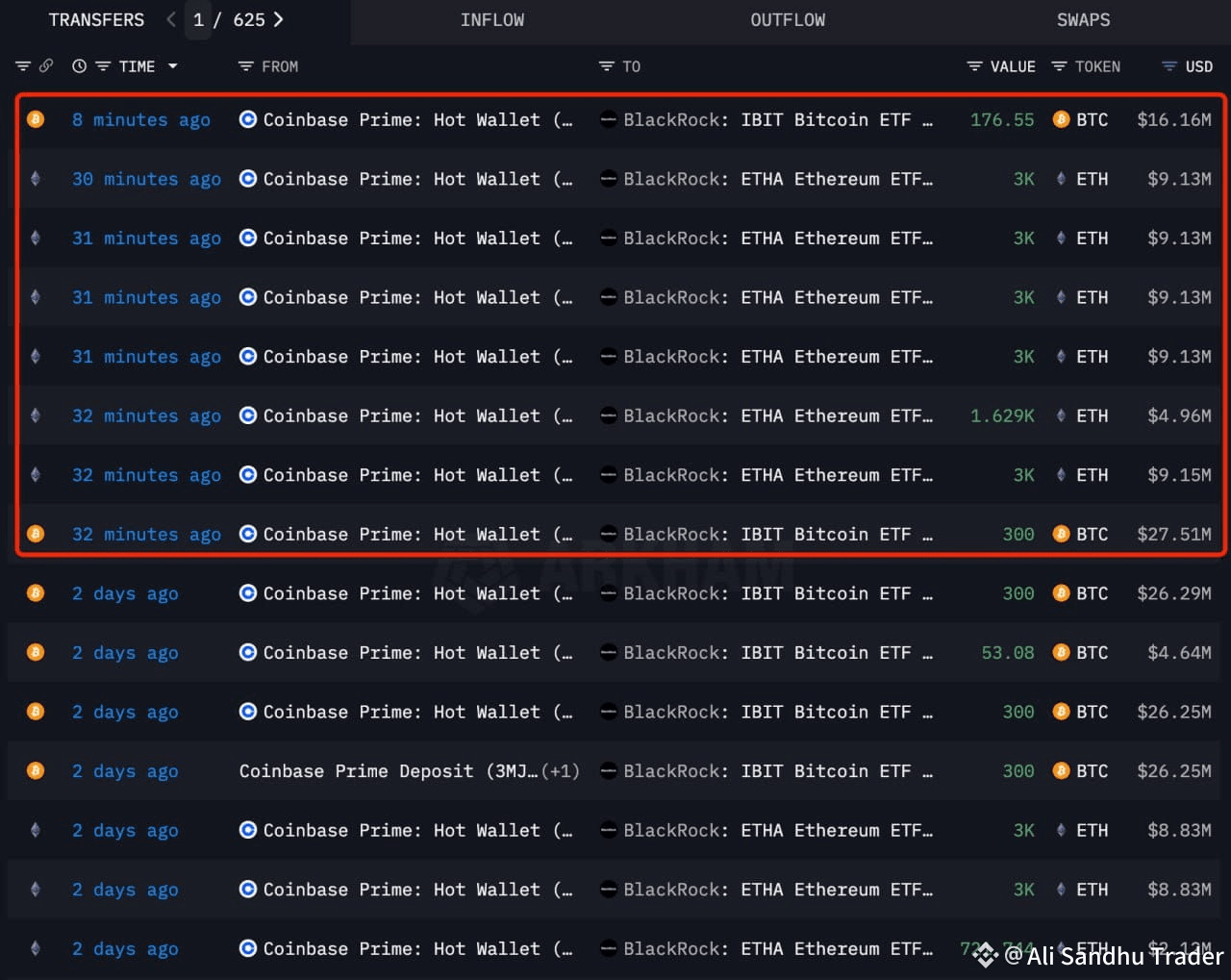Click the BTC token icon in the $27.51M row
Screen dimensions: 1231x980
coord(1062,534)
